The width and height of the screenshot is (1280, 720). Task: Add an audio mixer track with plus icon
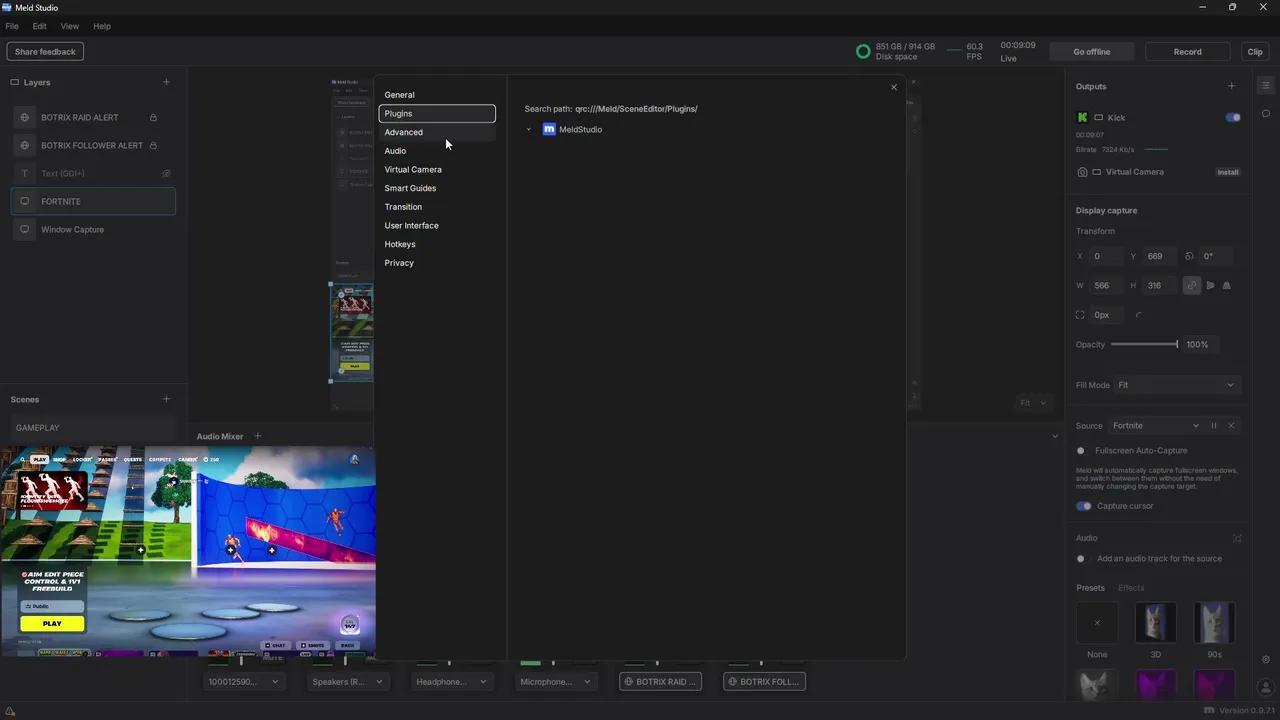click(257, 436)
